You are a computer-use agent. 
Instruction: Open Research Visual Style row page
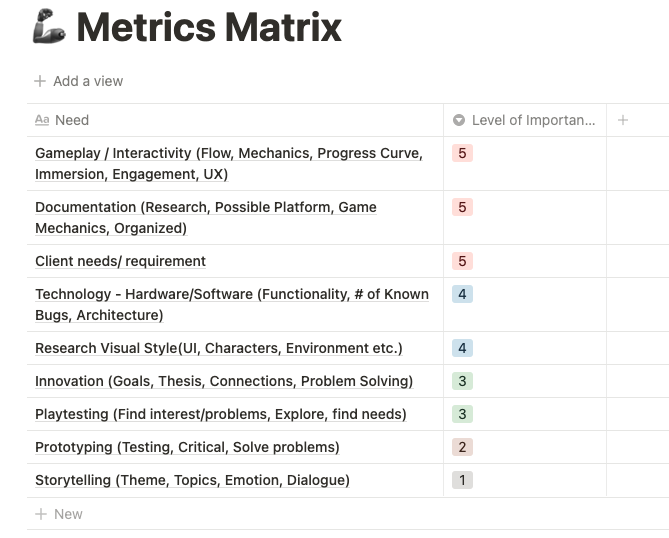click(218, 348)
